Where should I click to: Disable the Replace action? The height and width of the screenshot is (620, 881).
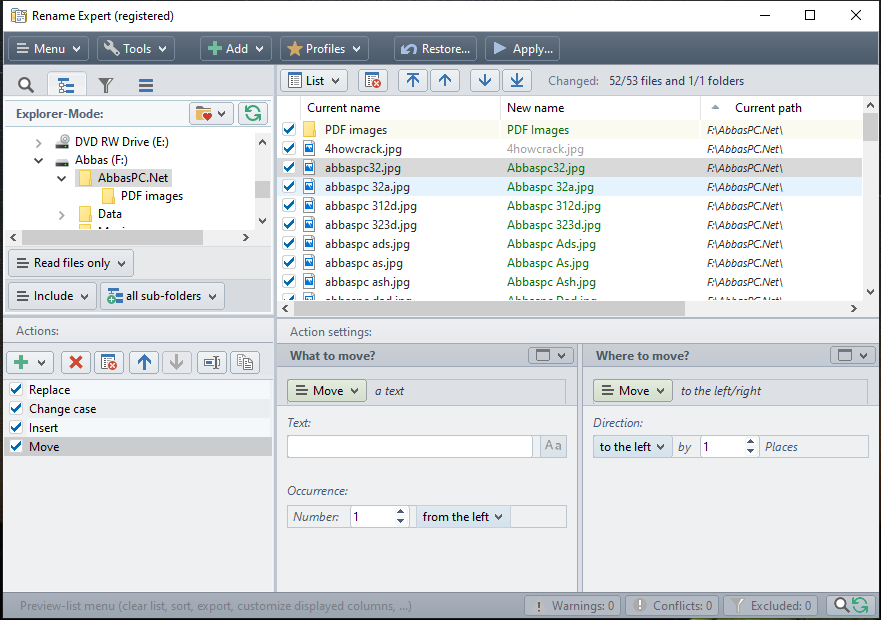coord(16,389)
